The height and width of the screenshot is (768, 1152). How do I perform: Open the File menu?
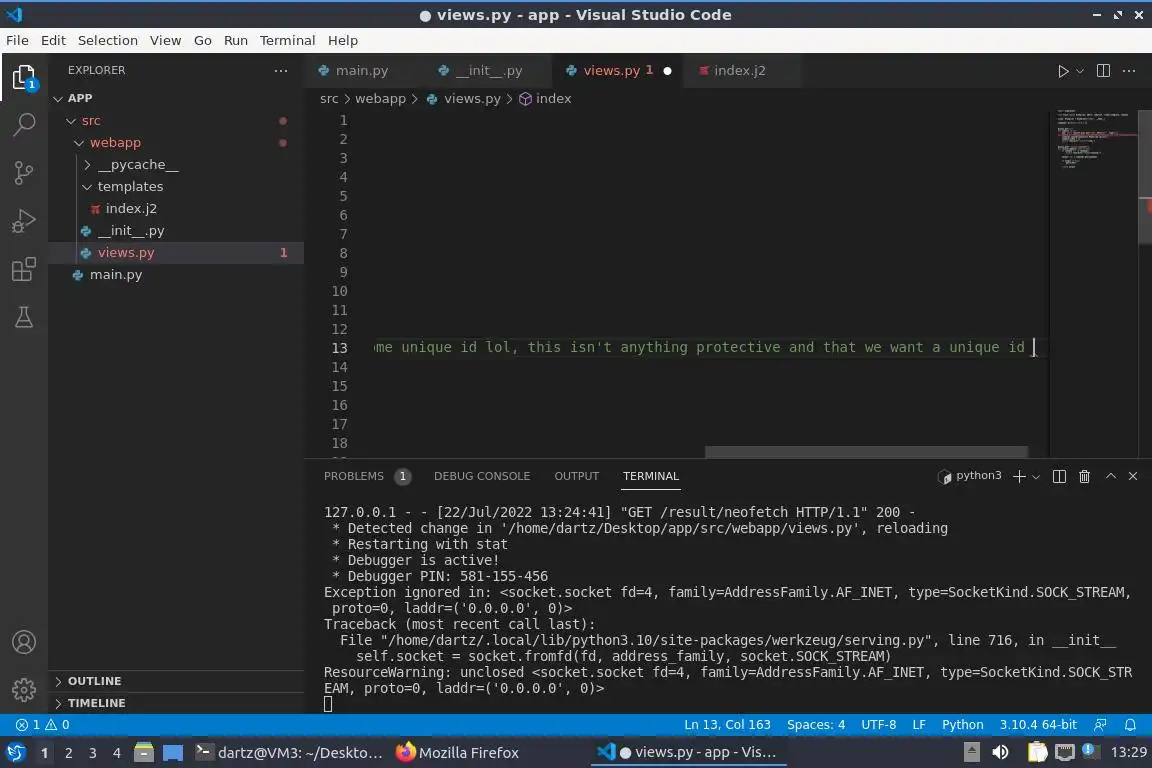coord(18,40)
